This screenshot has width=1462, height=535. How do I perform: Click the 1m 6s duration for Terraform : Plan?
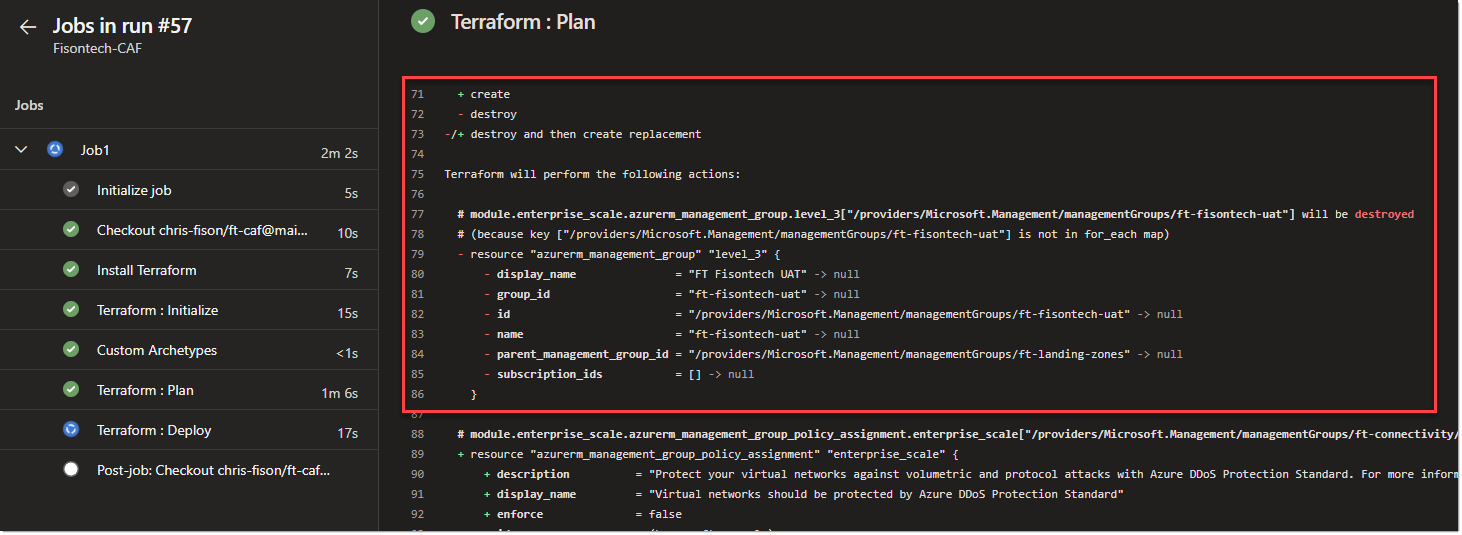(x=338, y=393)
